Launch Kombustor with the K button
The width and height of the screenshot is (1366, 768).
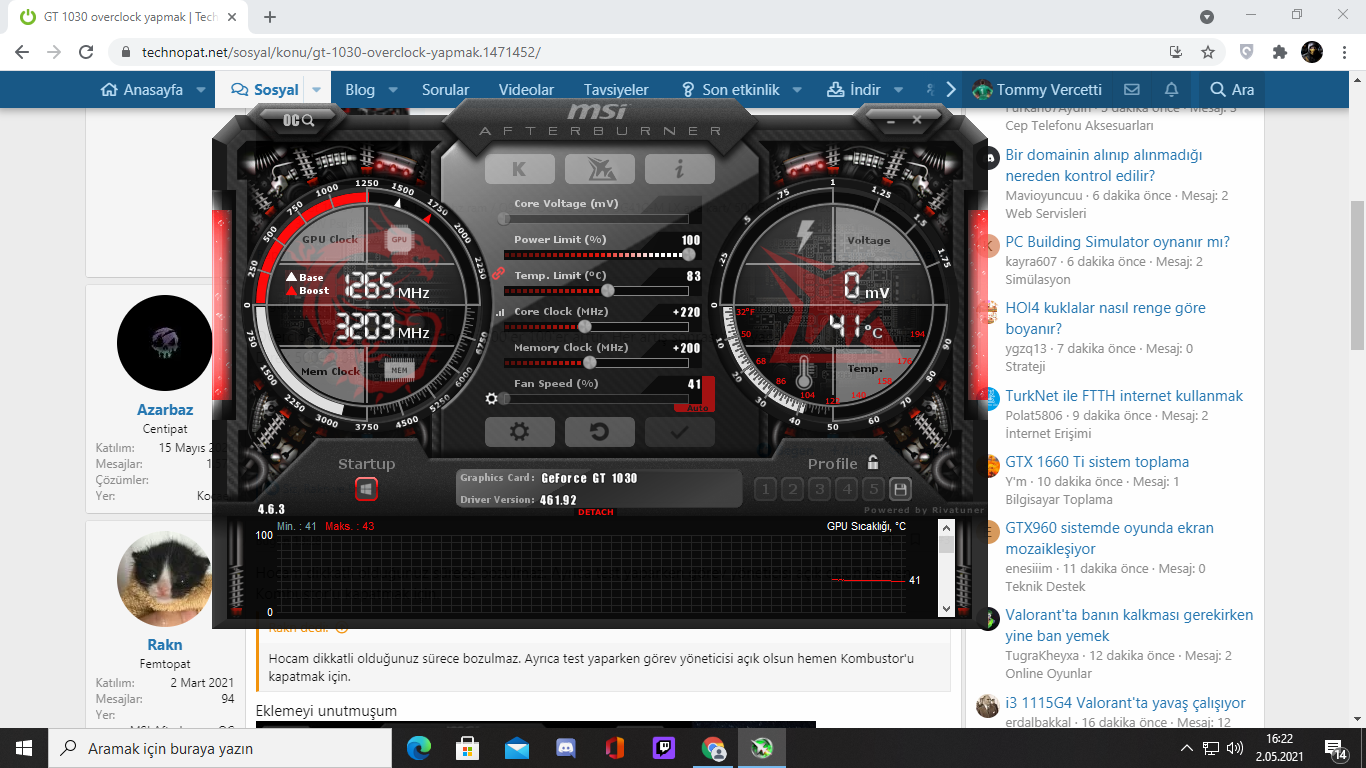click(x=519, y=169)
